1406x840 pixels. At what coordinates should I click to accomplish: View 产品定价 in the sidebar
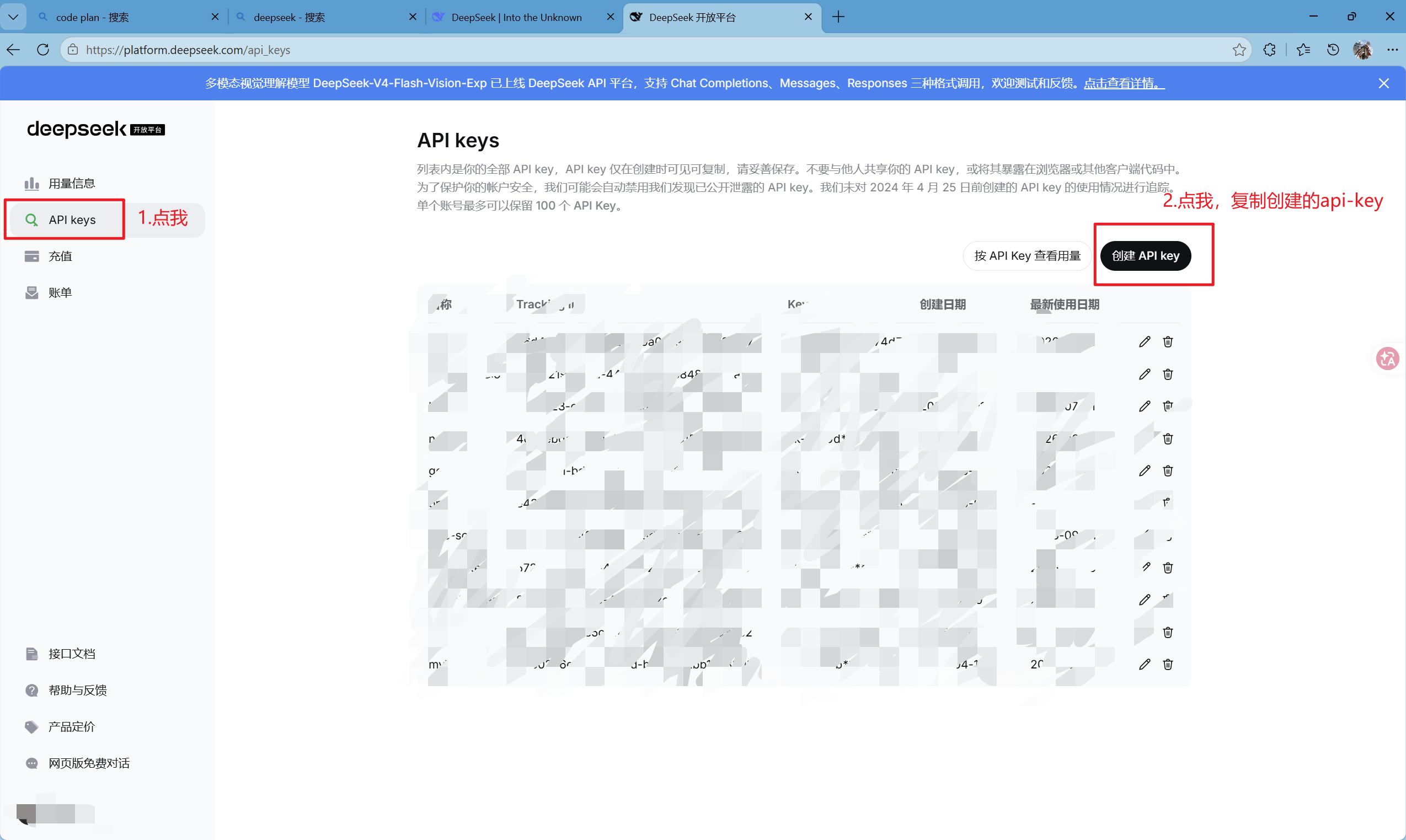point(108,727)
